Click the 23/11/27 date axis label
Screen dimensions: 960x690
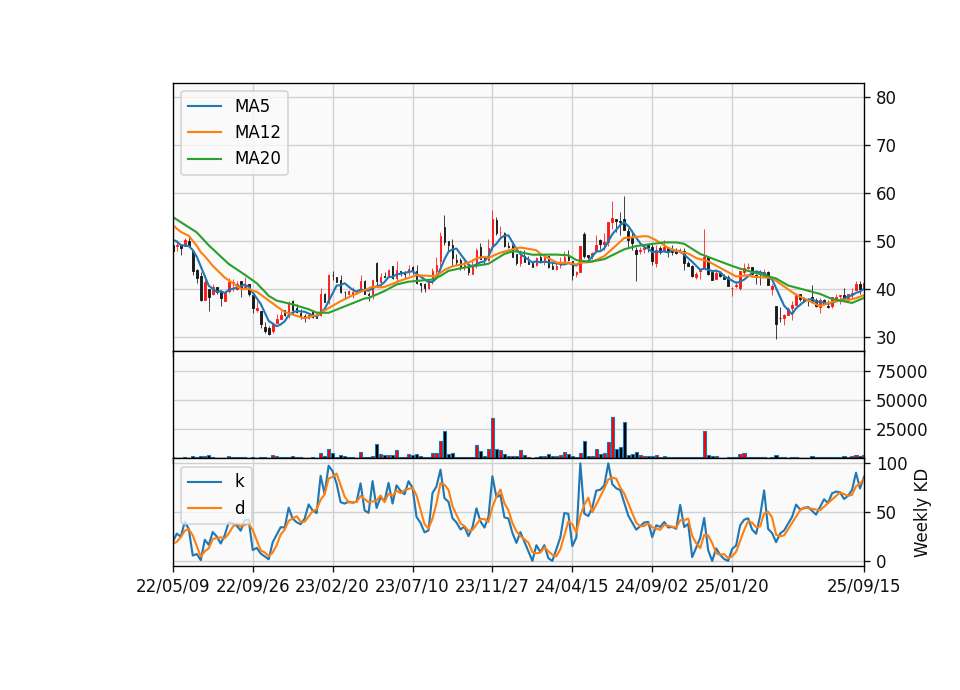492,586
